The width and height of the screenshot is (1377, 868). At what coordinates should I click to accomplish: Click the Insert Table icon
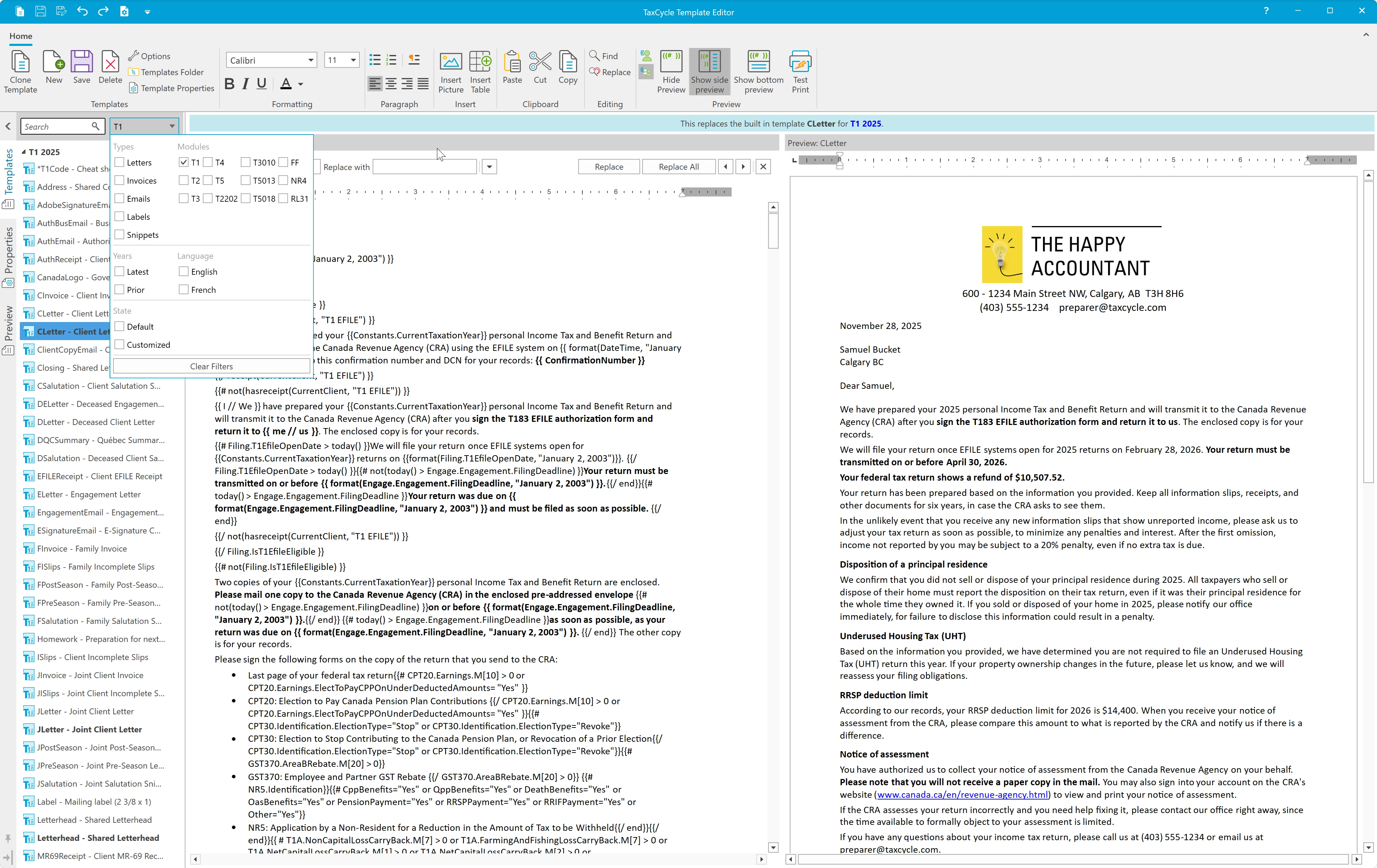480,71
